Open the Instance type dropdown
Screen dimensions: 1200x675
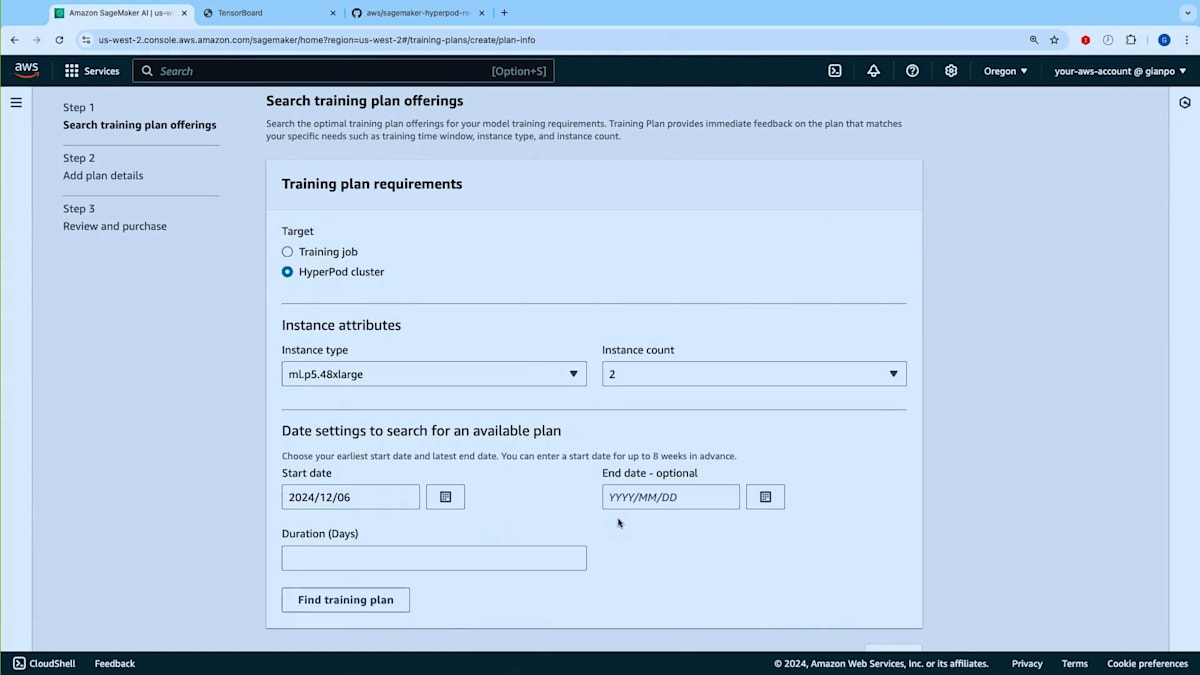[x=434, y=374]
